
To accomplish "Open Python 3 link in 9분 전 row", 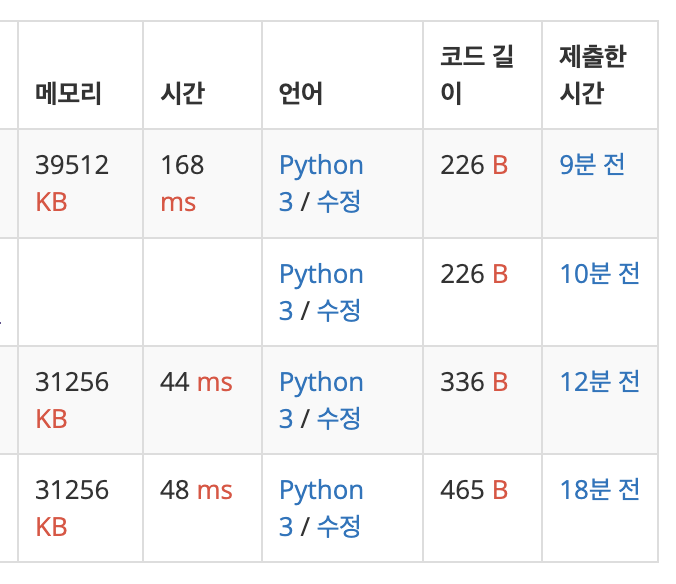I will tap(321, 183).
